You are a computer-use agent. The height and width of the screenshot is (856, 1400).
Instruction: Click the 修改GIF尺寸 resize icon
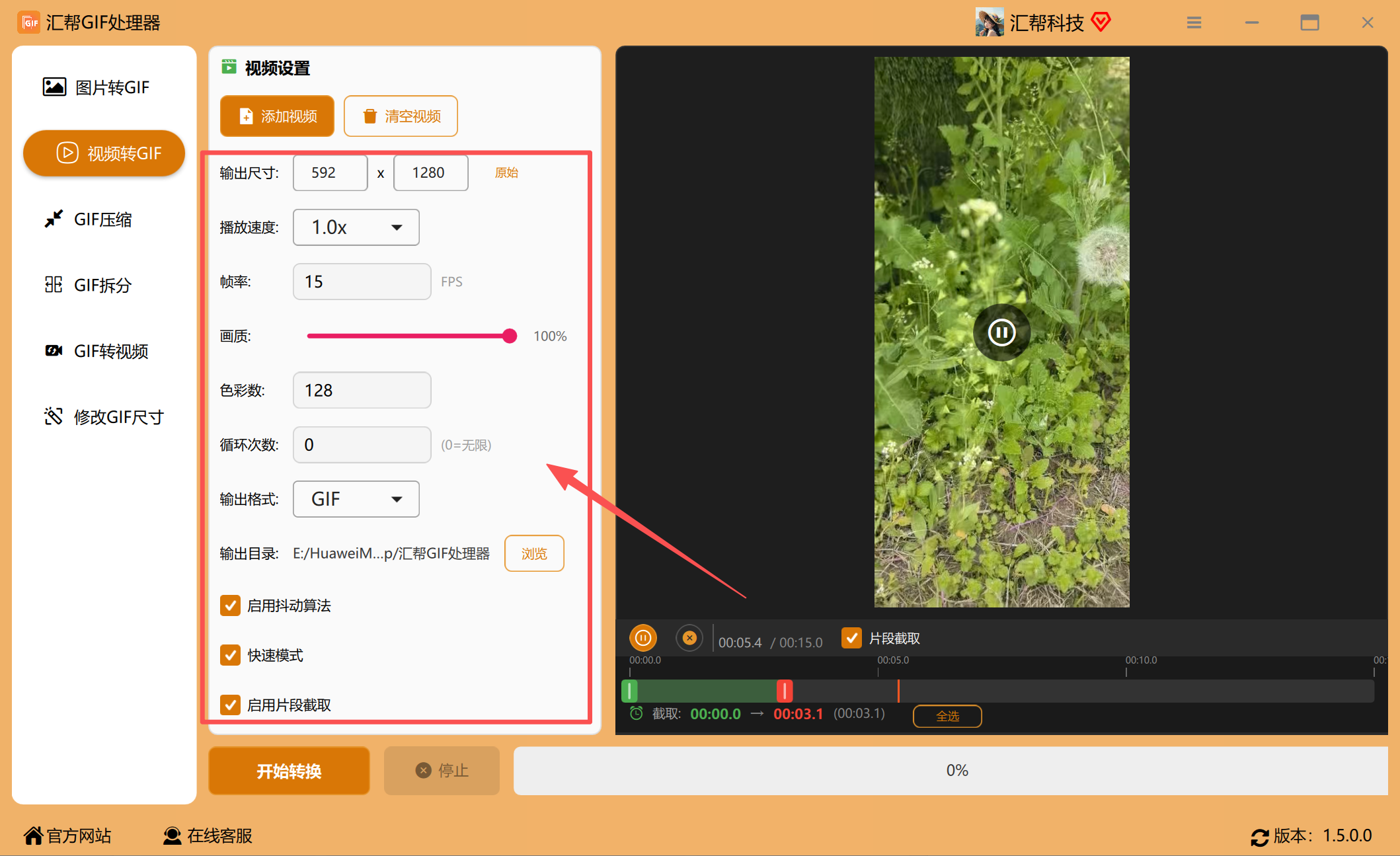click(x=54, y=416)
